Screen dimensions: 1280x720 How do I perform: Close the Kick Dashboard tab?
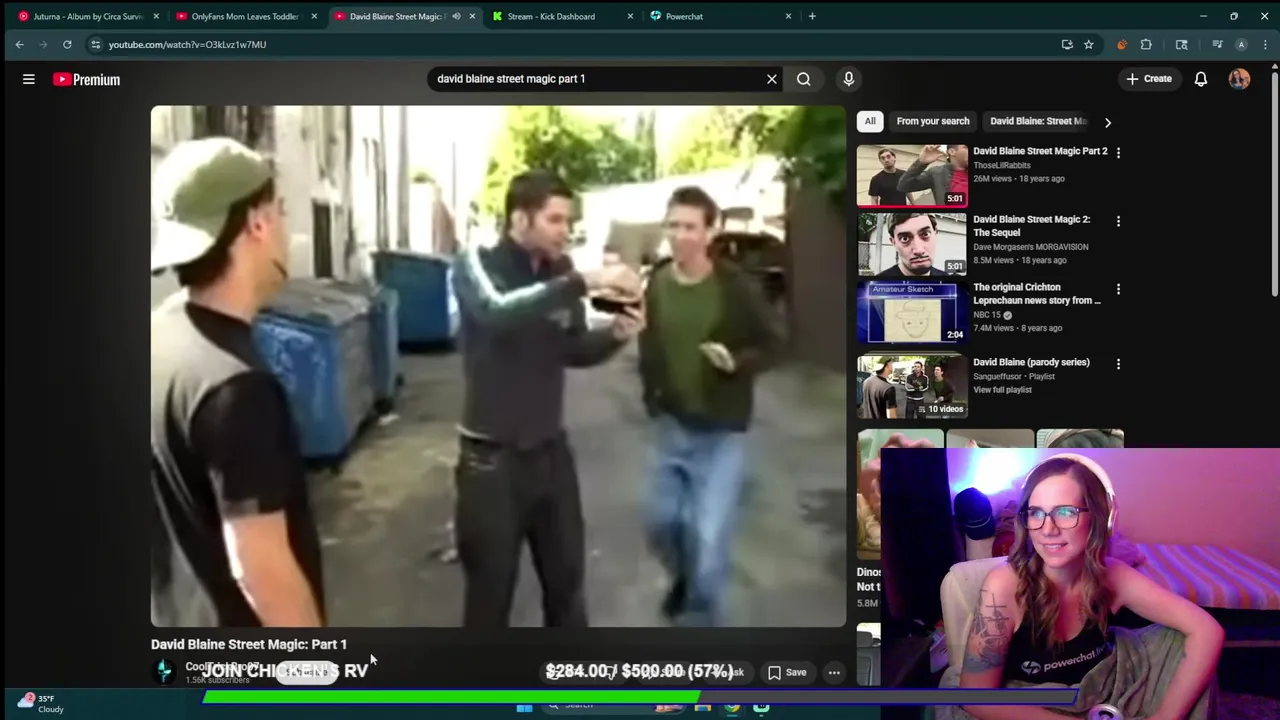pos(630,16)
